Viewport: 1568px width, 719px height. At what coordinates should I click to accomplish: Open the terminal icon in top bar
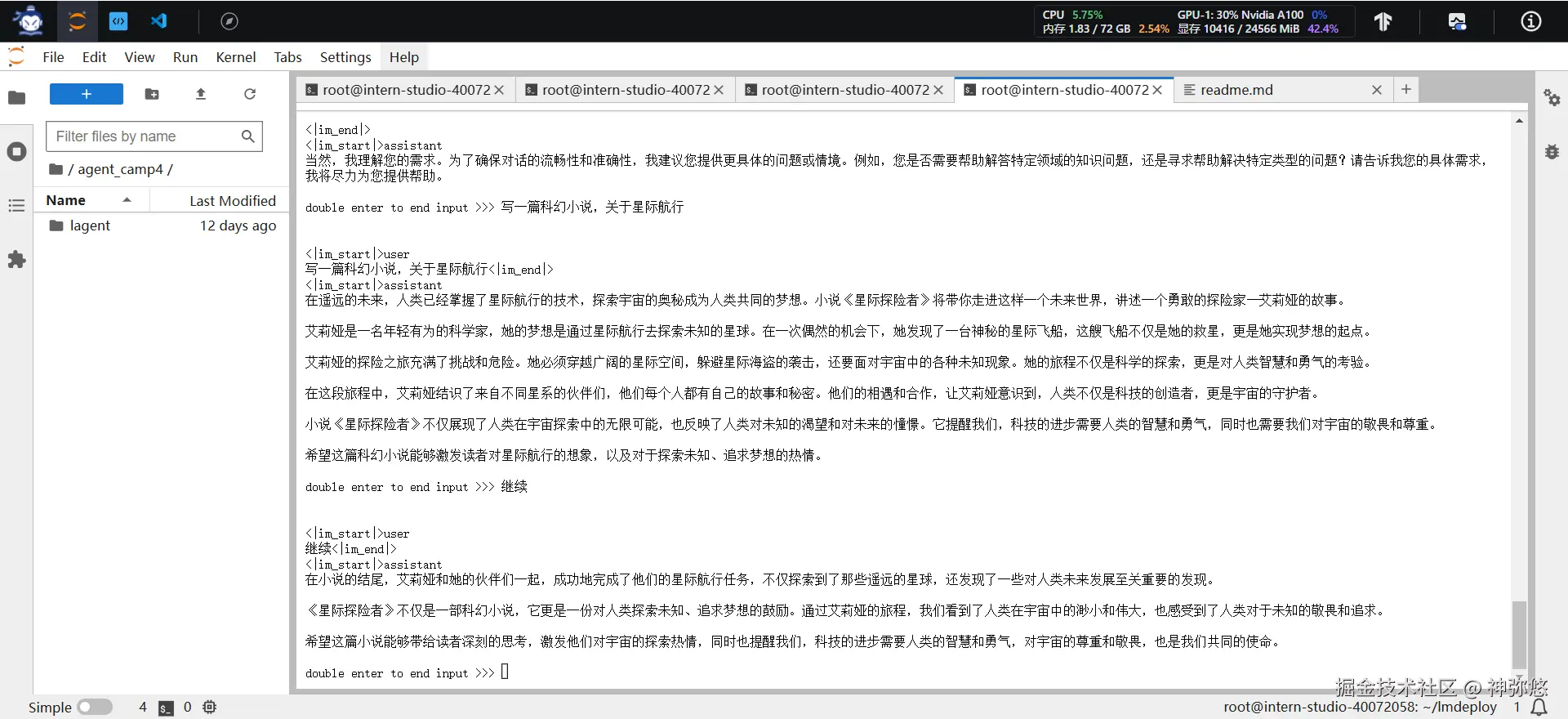coord(118,21)
